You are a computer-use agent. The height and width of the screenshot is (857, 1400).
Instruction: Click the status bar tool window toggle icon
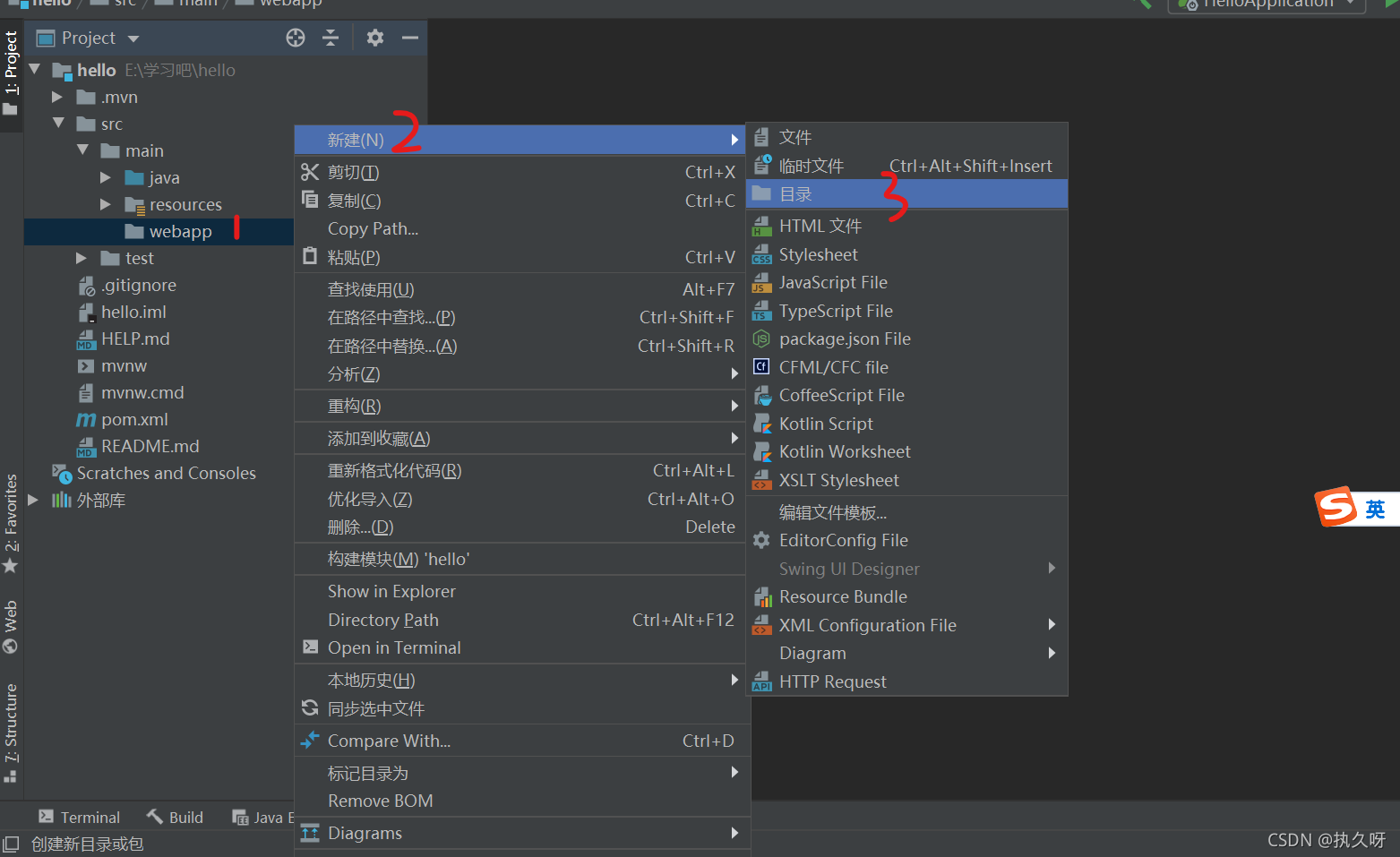click(11, 844)
